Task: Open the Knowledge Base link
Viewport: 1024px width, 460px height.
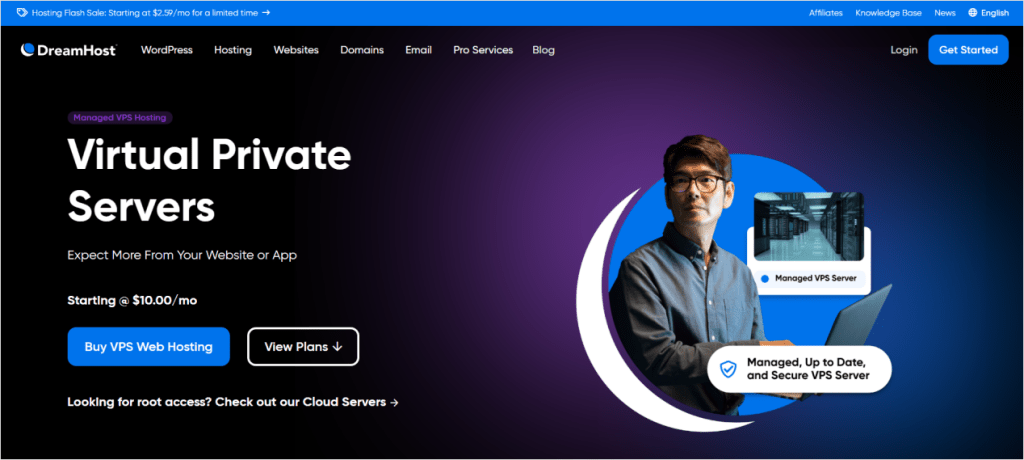Action: coord(888,12)
